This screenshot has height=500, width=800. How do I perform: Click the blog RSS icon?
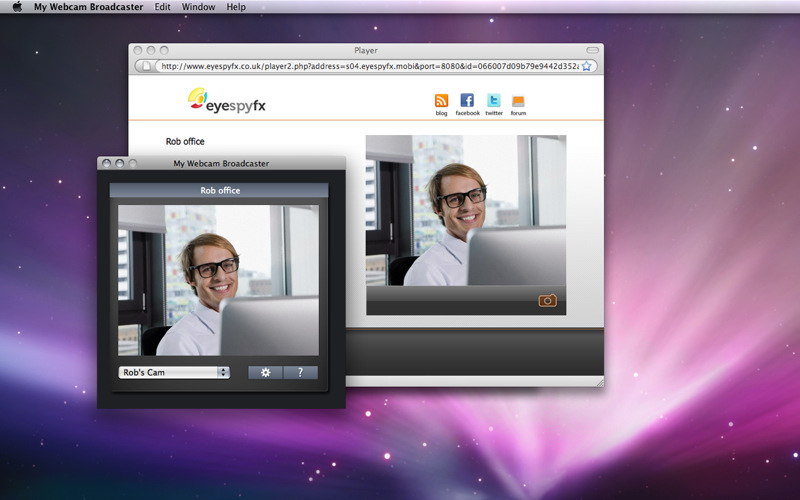(x=441, y=100)
